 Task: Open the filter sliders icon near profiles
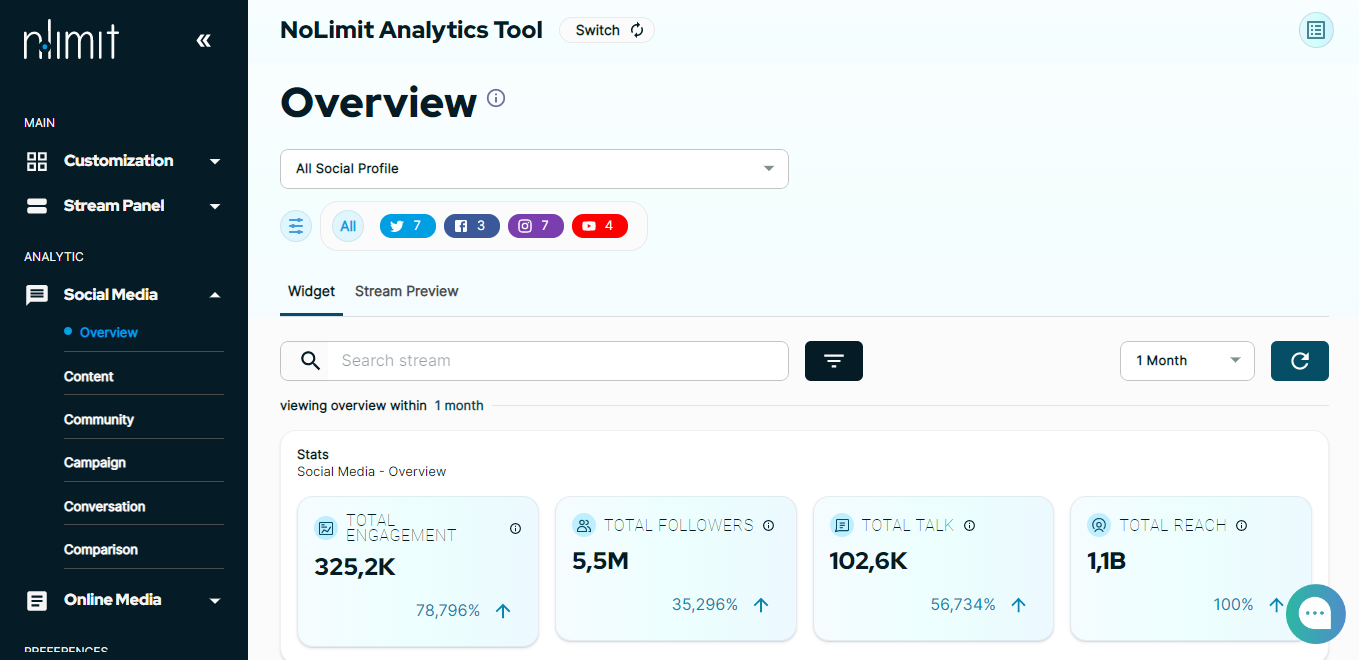296,226
